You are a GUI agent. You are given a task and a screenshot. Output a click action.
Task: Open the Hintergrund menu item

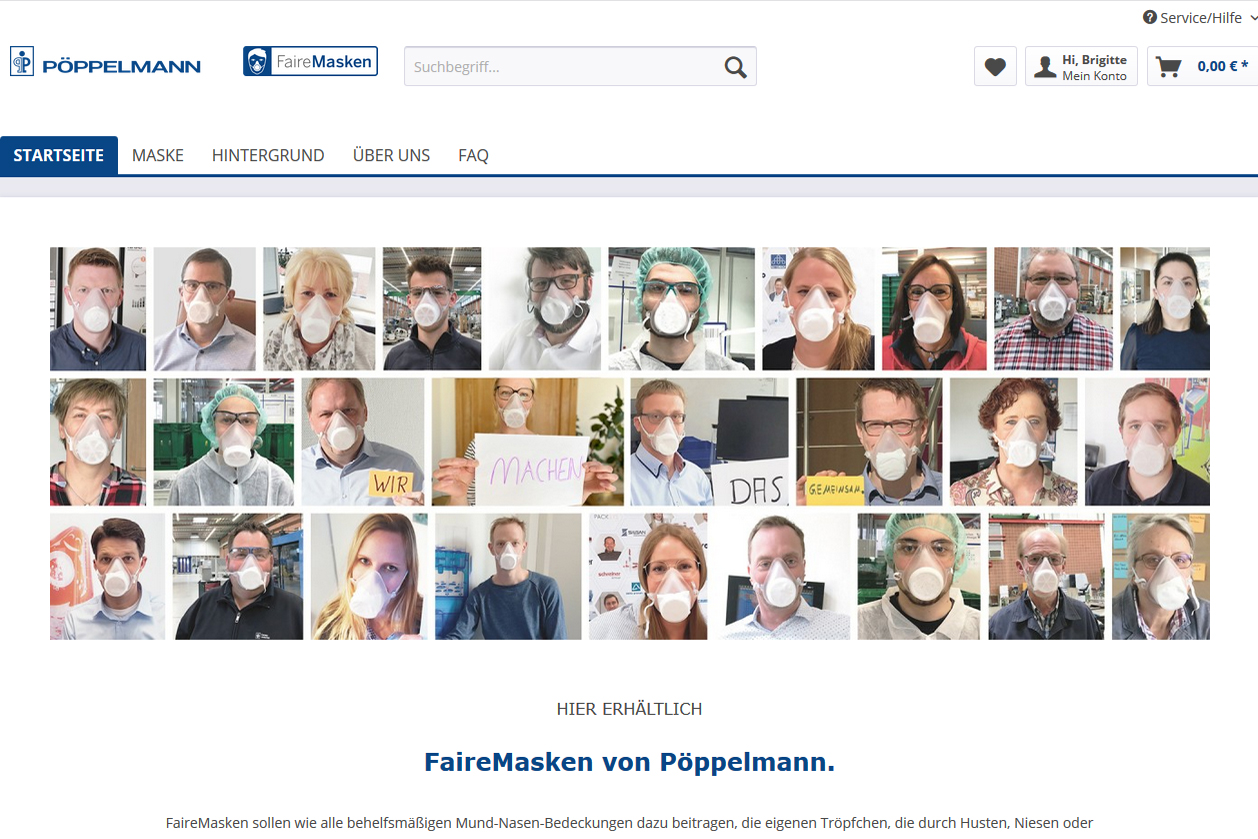pyautogui.click(x=268, y=155)
